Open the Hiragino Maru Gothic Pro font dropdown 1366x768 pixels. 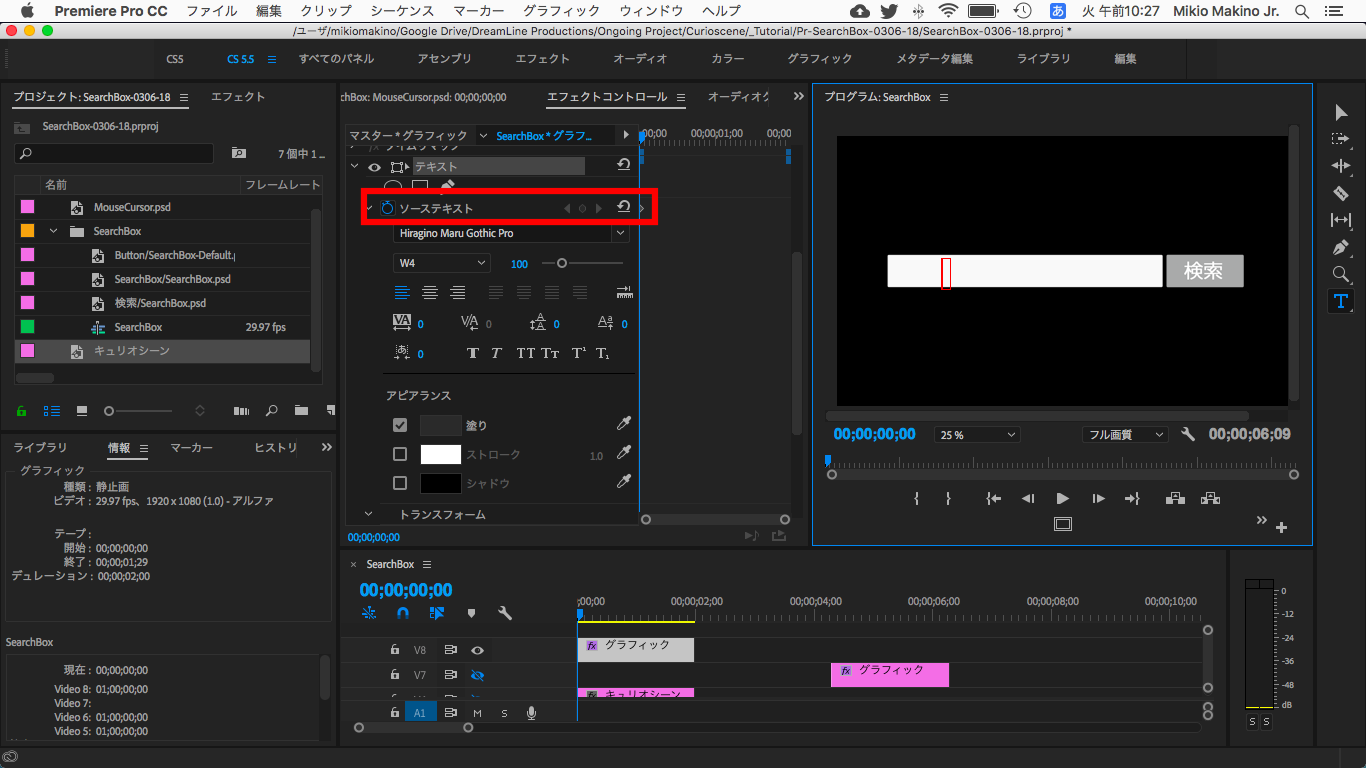coord(511,233)
